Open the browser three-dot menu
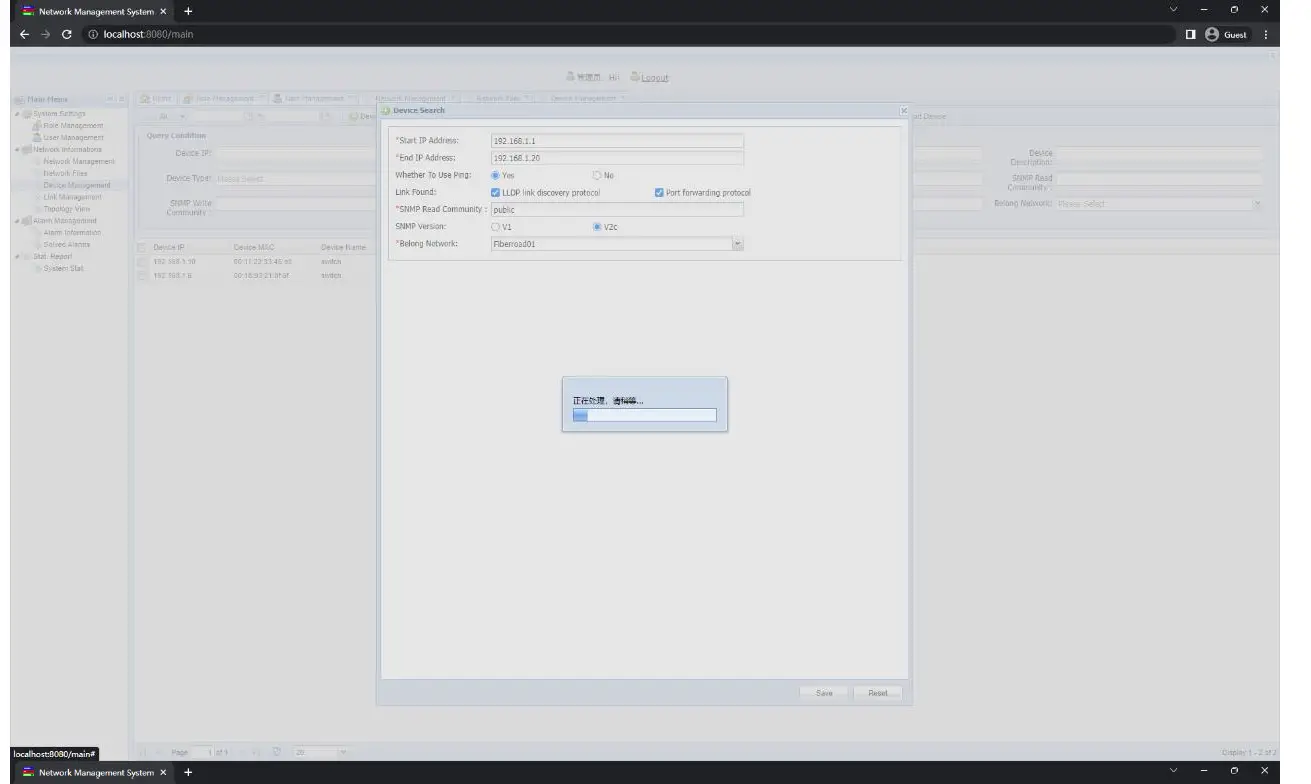 (x=1266, y=34)
